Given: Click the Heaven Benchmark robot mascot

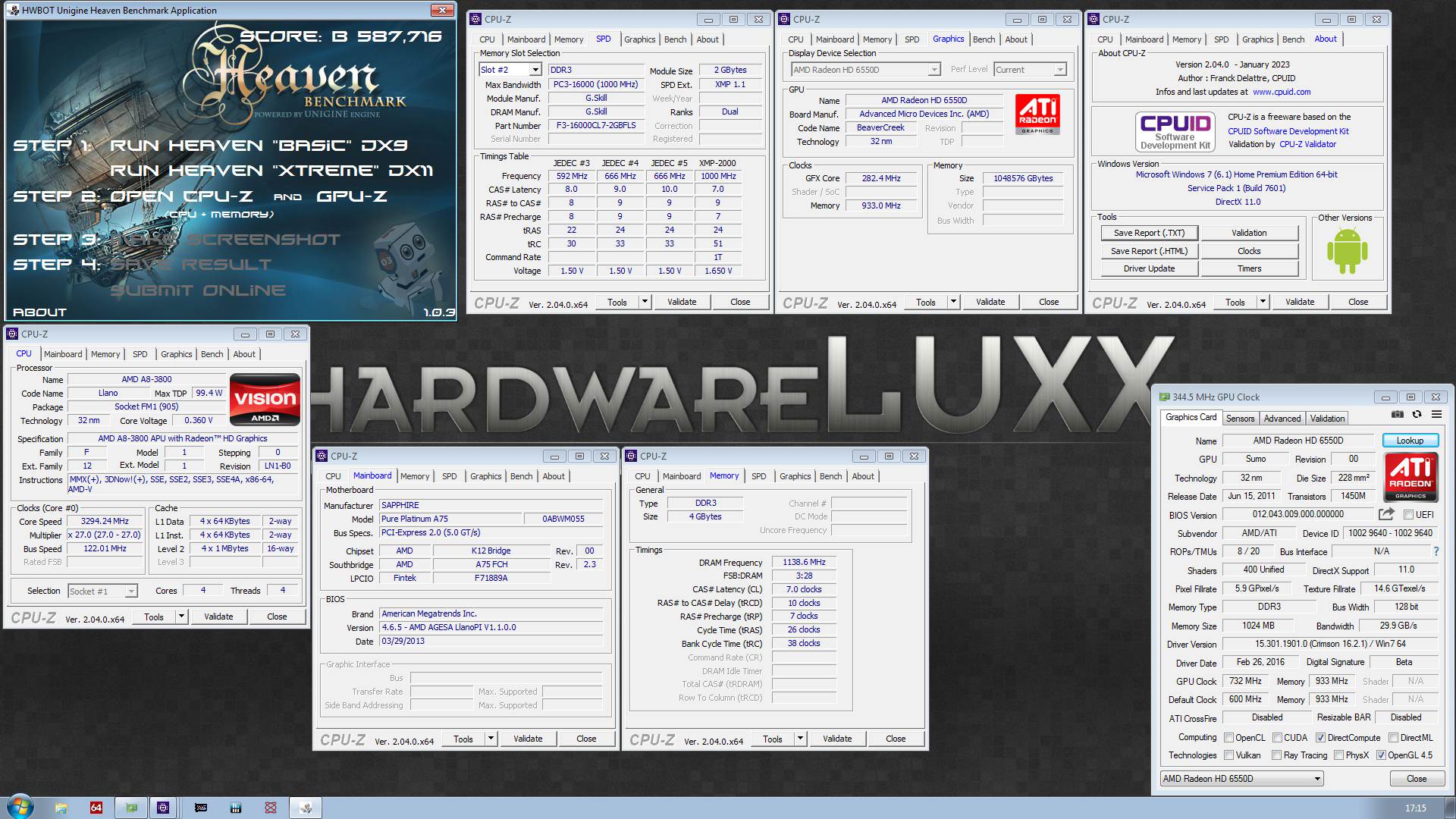Looking at the screenshot, I should click(406, 265).
